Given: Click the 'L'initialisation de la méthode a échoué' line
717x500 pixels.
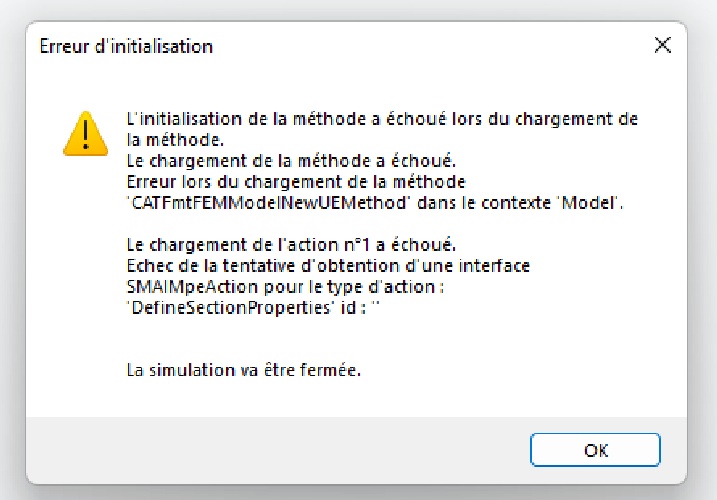Looking at the screenshot, I should [382, 119].
